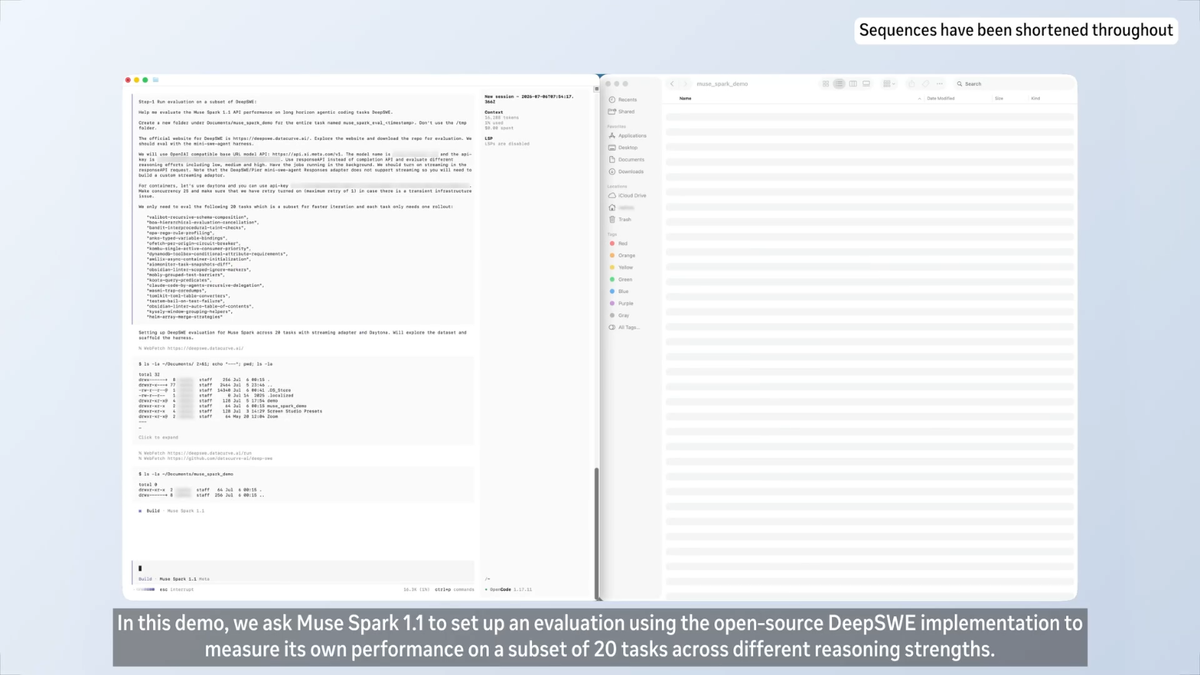Click 'Step-1 Run evaluation' prompt heading
Viewport: 1200px width, 675px height.
(197, 102)
